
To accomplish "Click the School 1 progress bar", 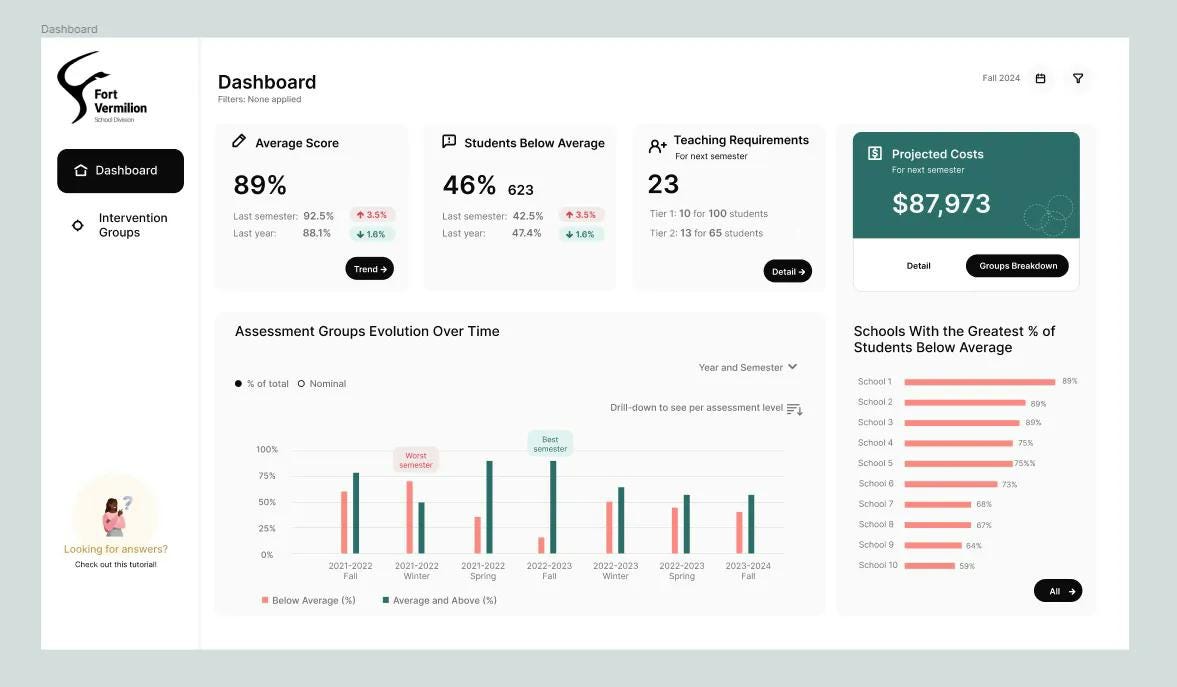I will tap(978, 381).
